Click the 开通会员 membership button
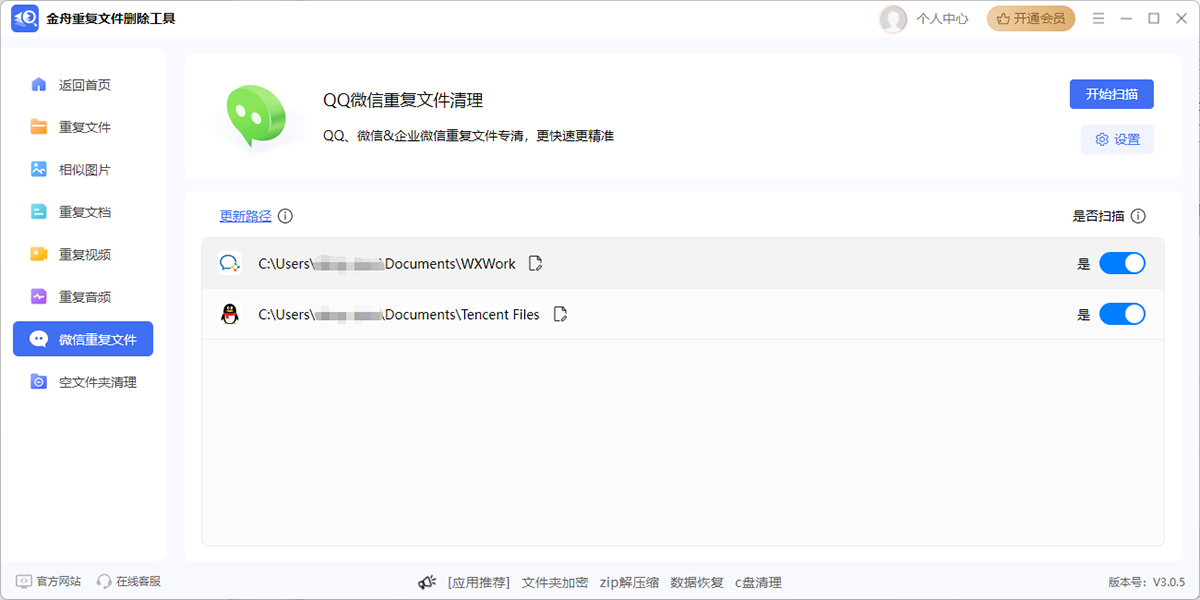This screenshot has height=600, width=1200. [x=1031, y=18]
